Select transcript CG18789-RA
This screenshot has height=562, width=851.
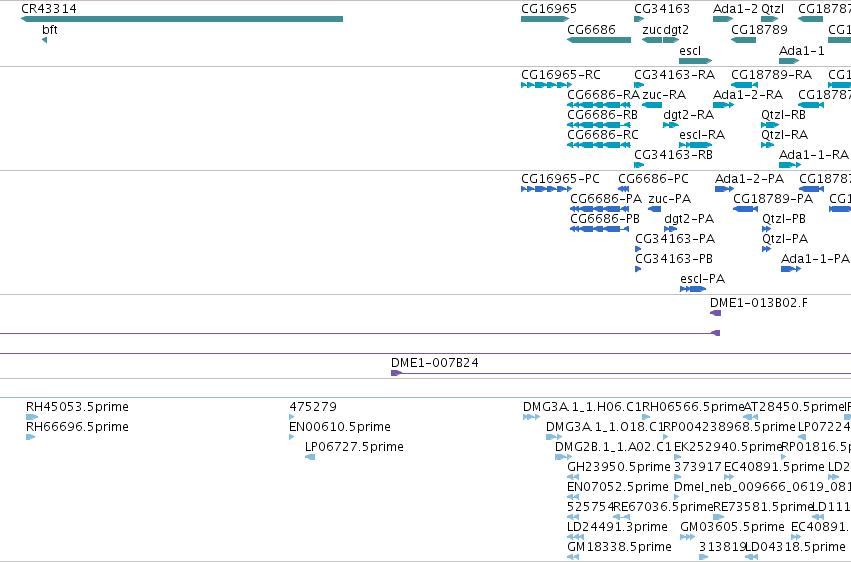(x=771, y=74)
